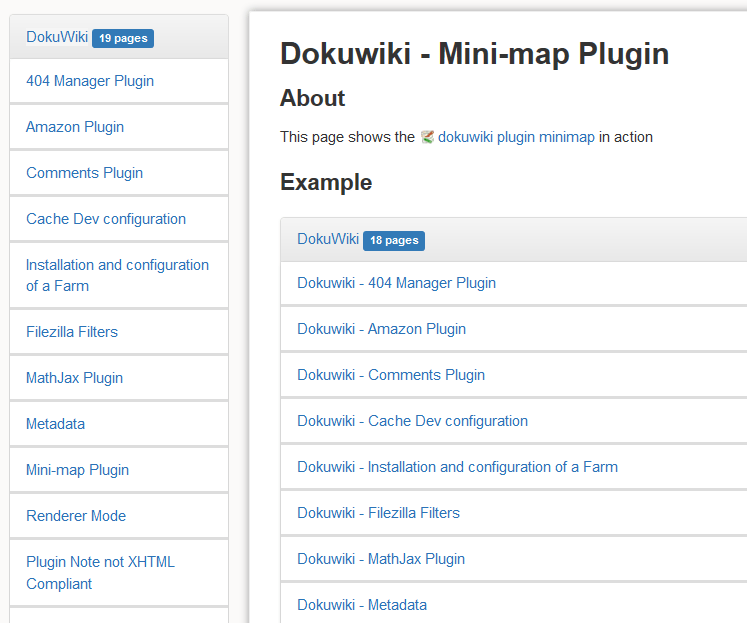Open Dokuwiki - 404 Manager Plugin
This screenshot has width=747, height=623.
point(396,283)
